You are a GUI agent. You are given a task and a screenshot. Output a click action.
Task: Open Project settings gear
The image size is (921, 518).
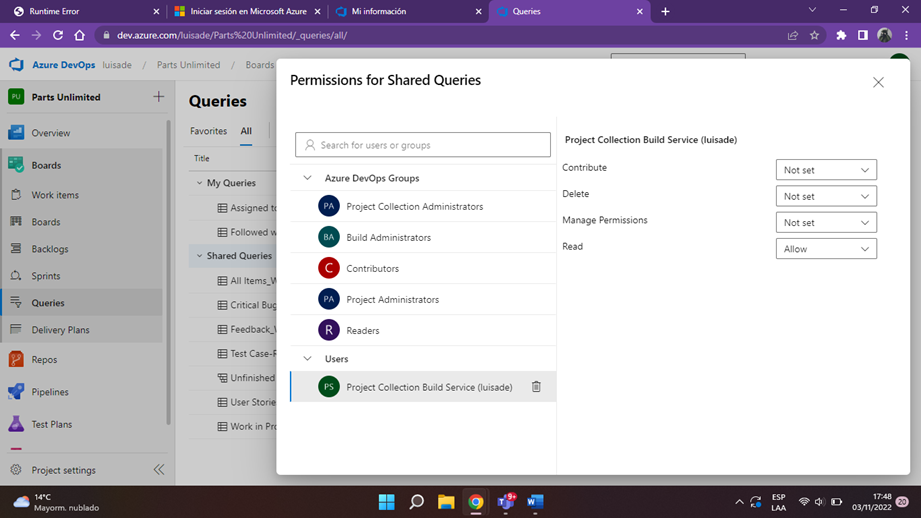coord(16,470)
